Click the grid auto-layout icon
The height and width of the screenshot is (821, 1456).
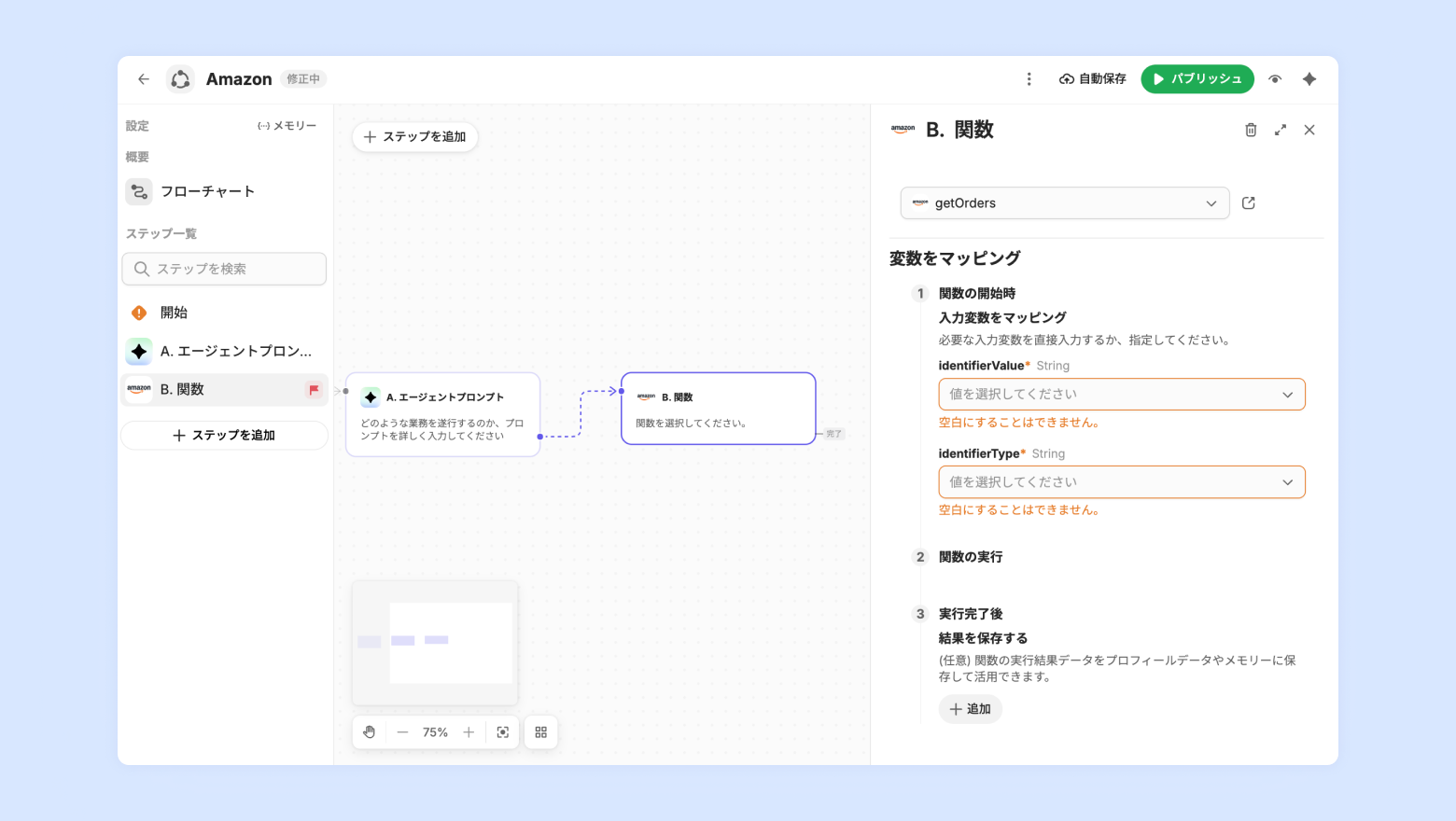[541, 732]
